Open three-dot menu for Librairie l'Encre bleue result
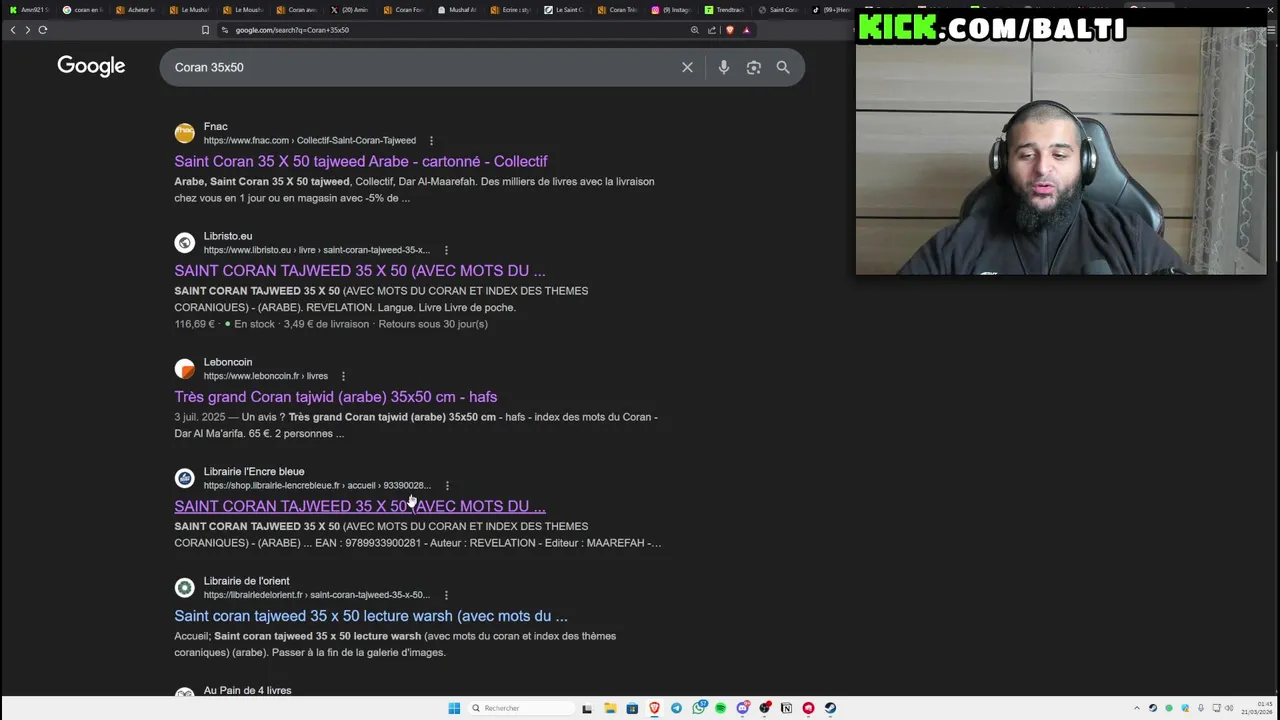This screenshot has width=1280, height=720. 447,486
